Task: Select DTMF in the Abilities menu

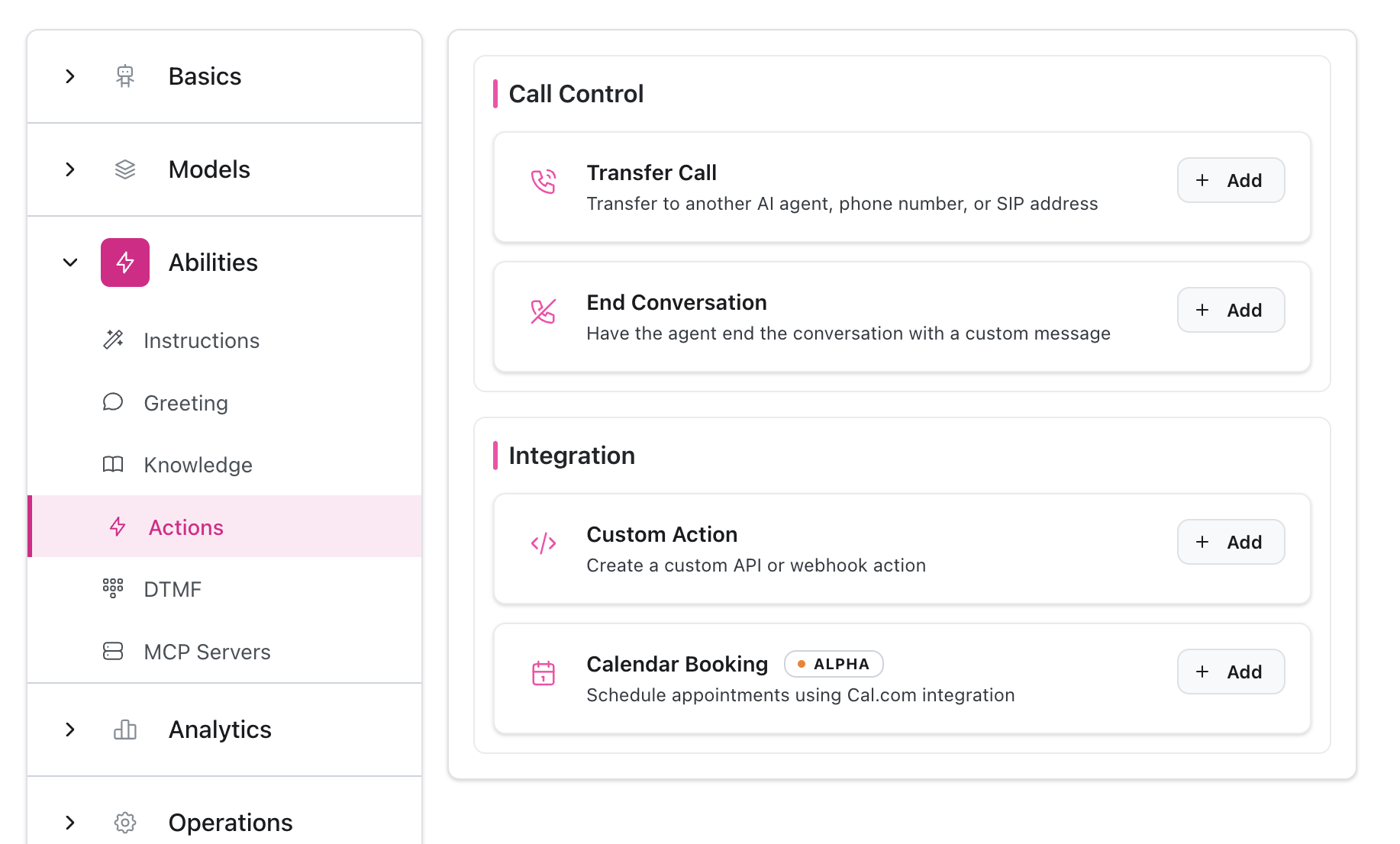Action: pos(173,589)
